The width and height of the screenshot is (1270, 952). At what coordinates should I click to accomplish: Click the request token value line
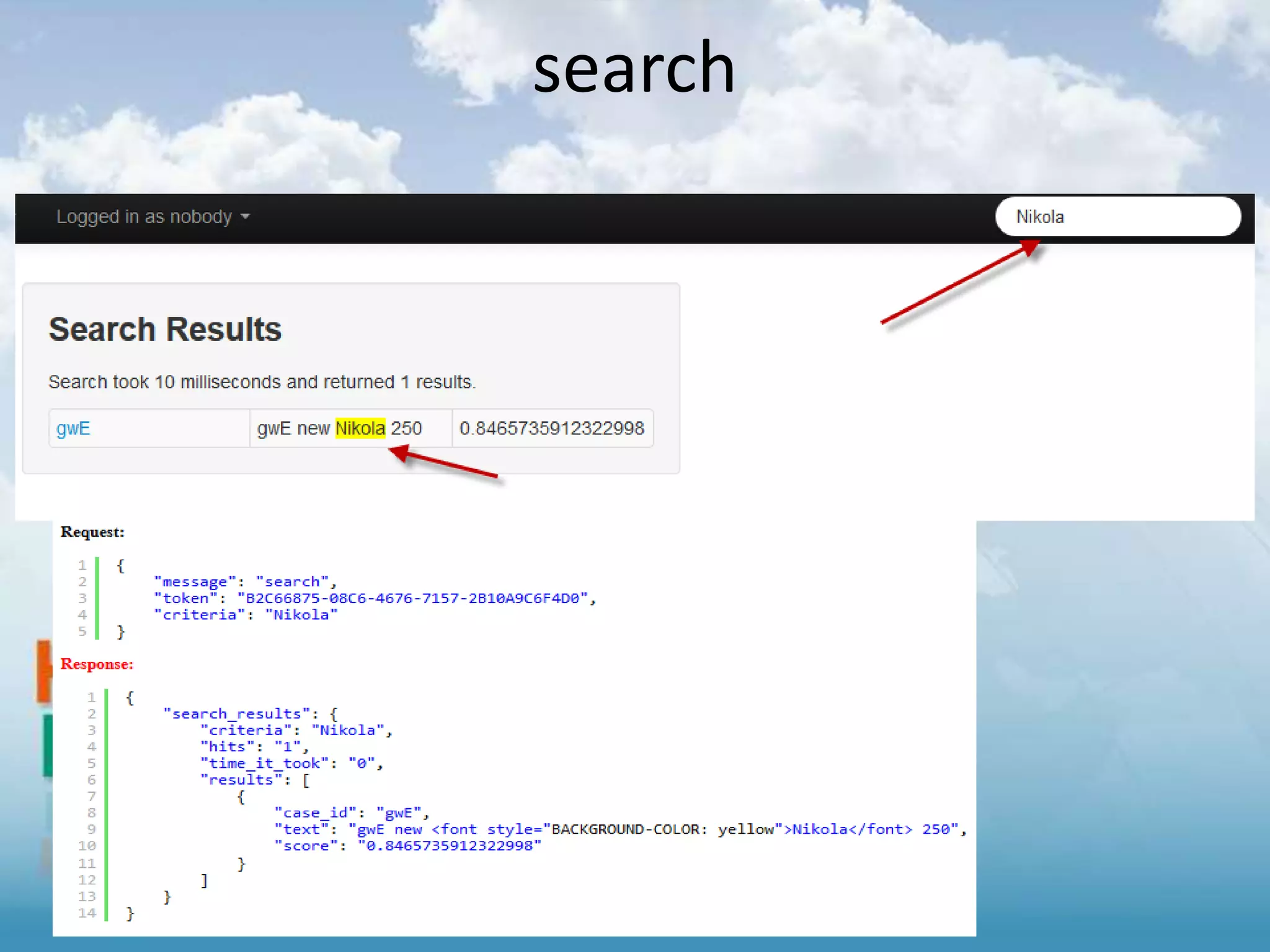point(375,599)
